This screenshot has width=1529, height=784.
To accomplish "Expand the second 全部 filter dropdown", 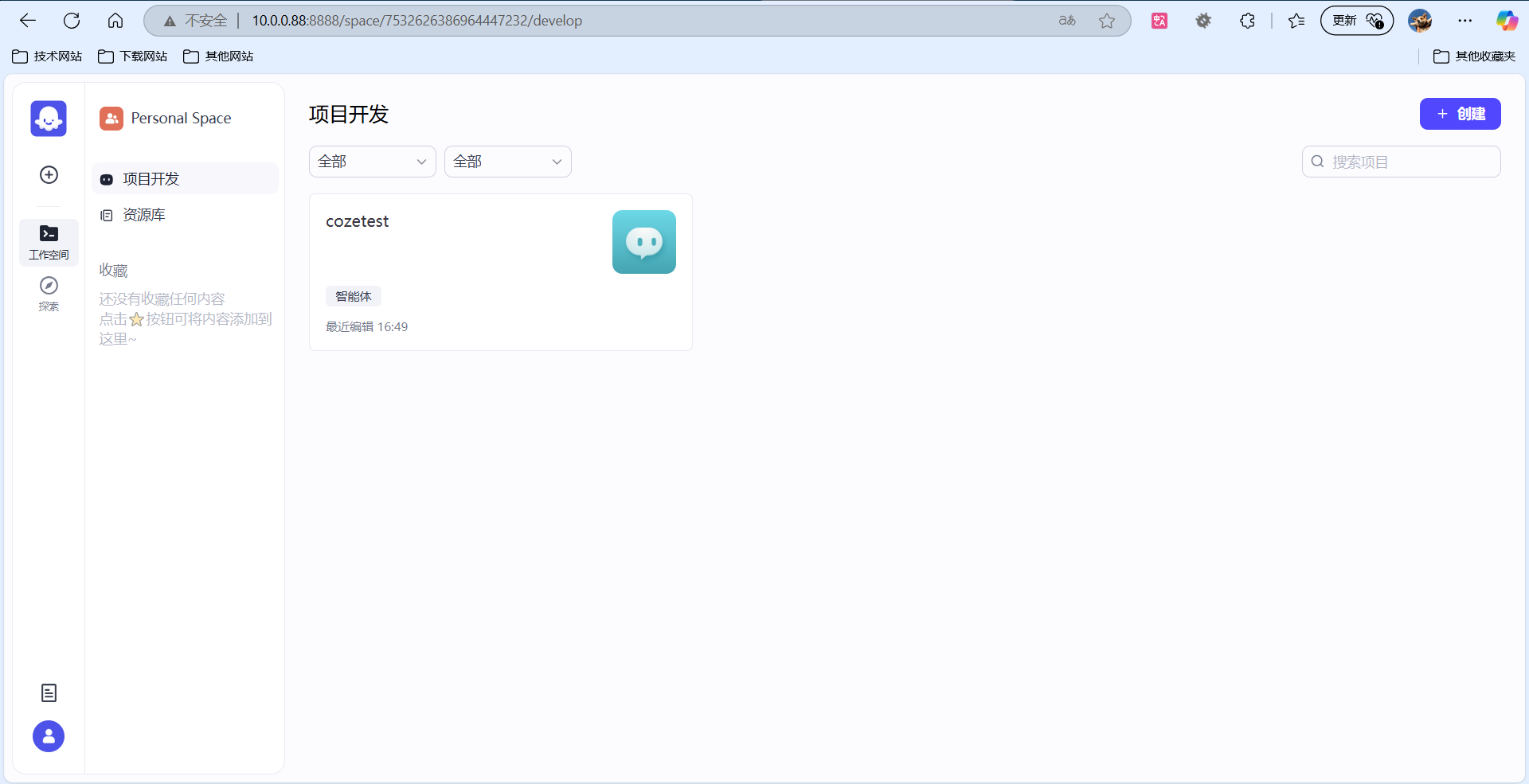I will (507, 162).
